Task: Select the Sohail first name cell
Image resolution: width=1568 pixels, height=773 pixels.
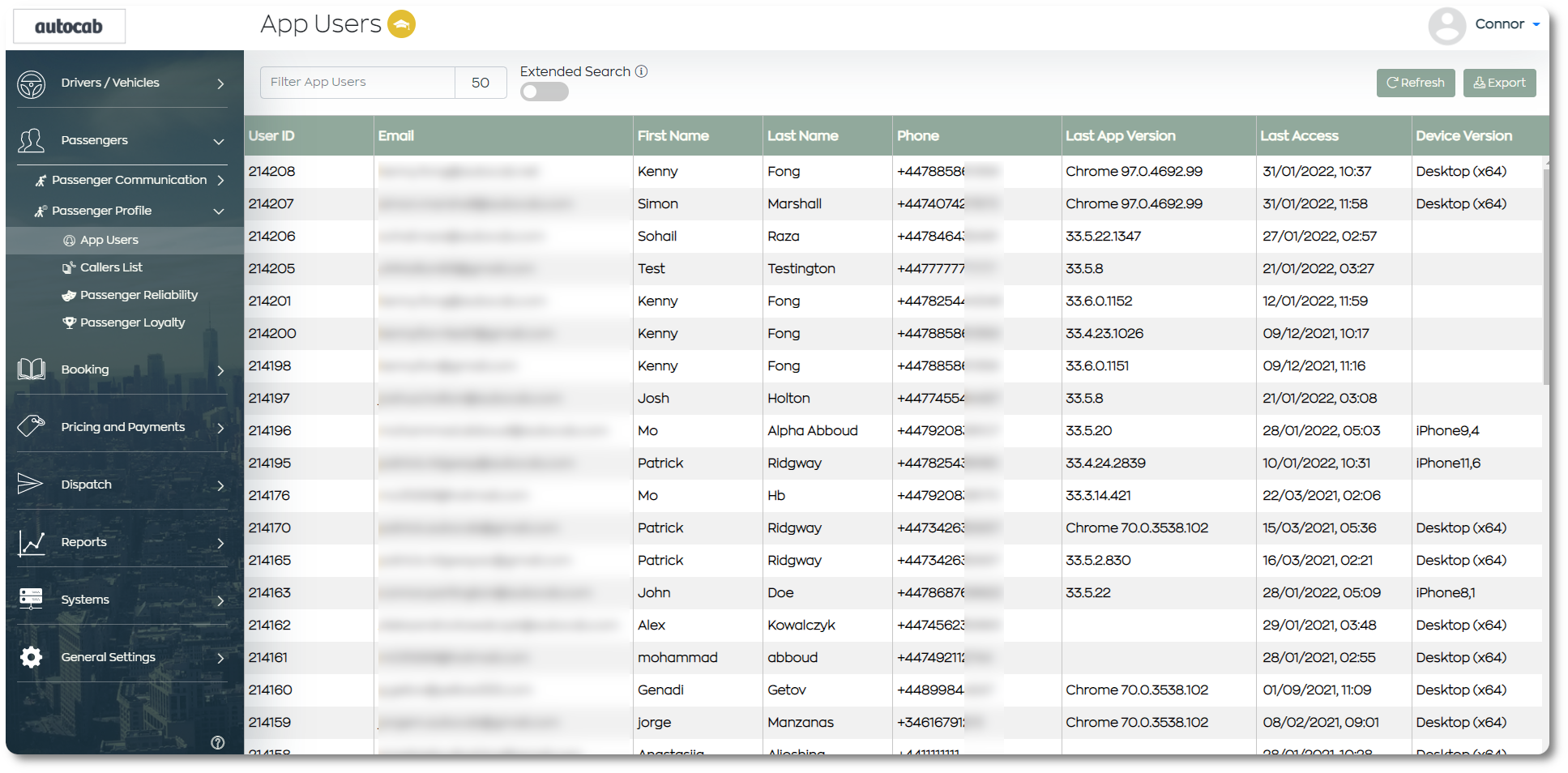Action: (x=698, y=237)
